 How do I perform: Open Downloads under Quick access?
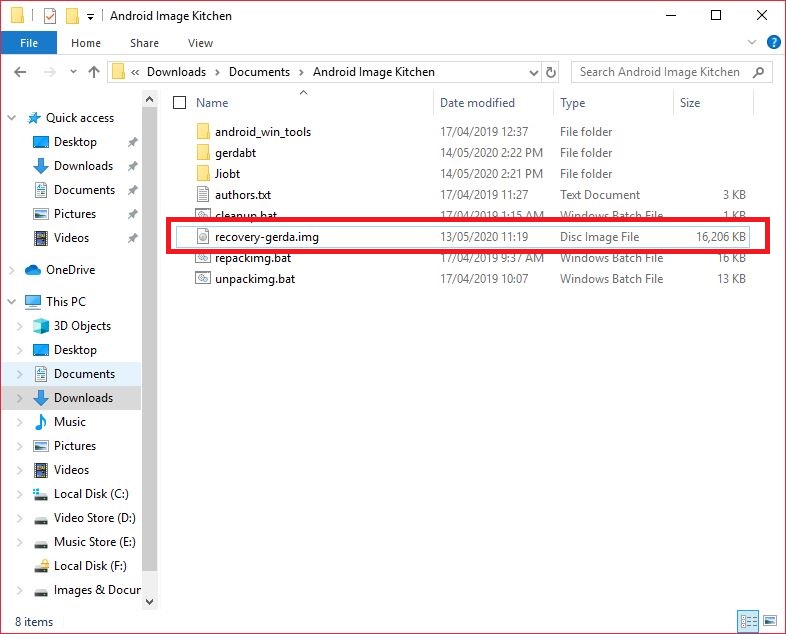pos(83,166)
